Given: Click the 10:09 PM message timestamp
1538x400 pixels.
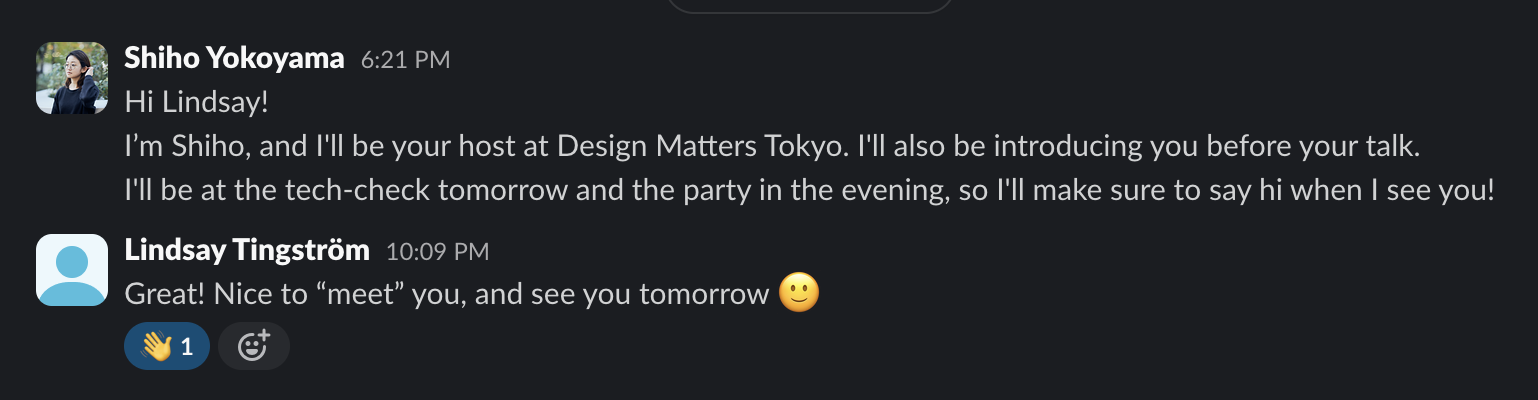Looking at the screenshot, I should coord(437,251).
